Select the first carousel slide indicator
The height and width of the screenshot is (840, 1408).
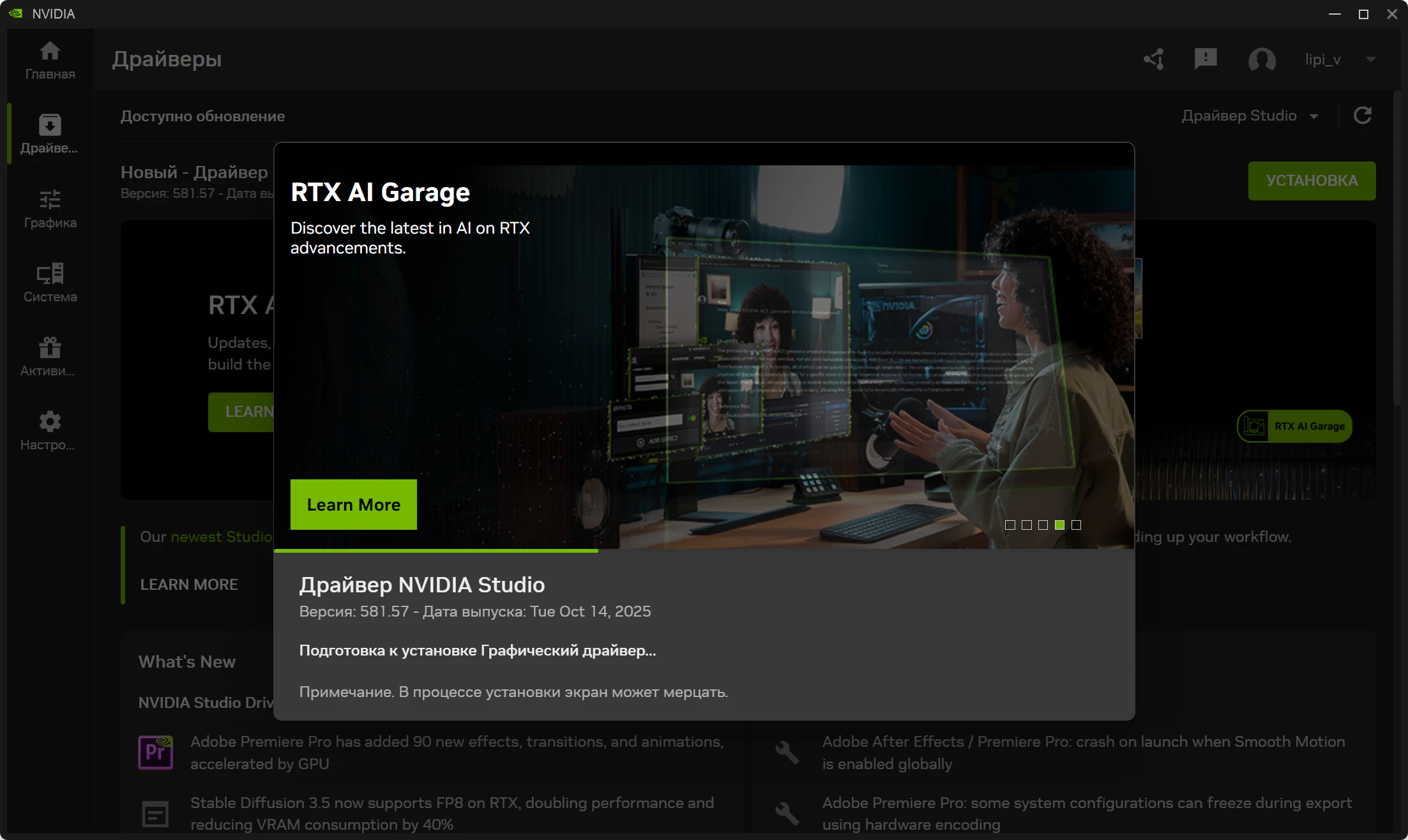(x=1010, y=525)
